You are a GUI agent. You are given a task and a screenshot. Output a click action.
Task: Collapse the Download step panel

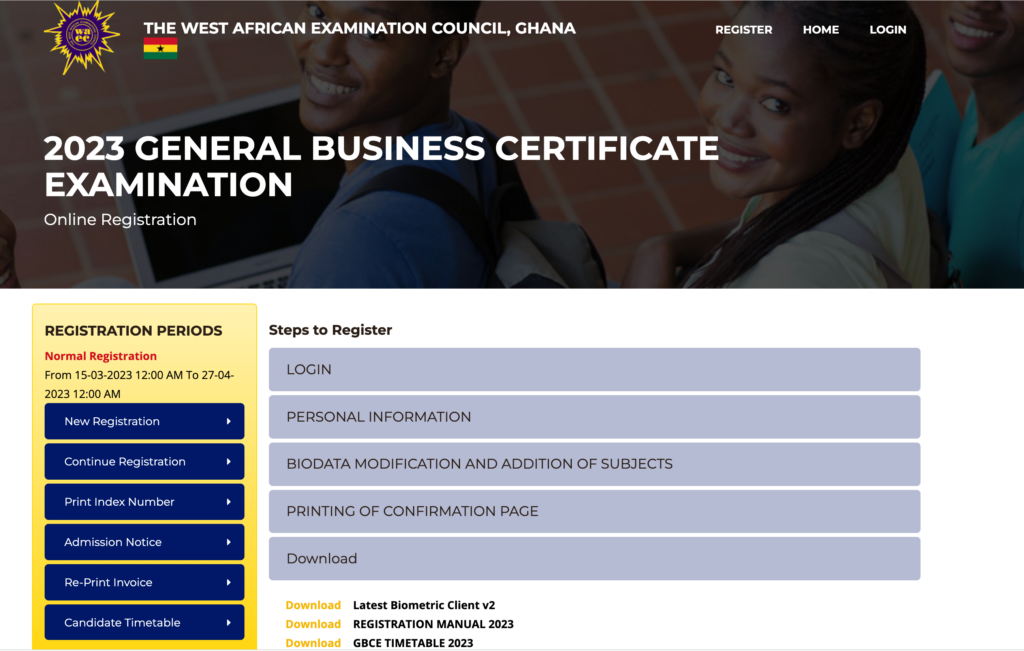(594, 559)
